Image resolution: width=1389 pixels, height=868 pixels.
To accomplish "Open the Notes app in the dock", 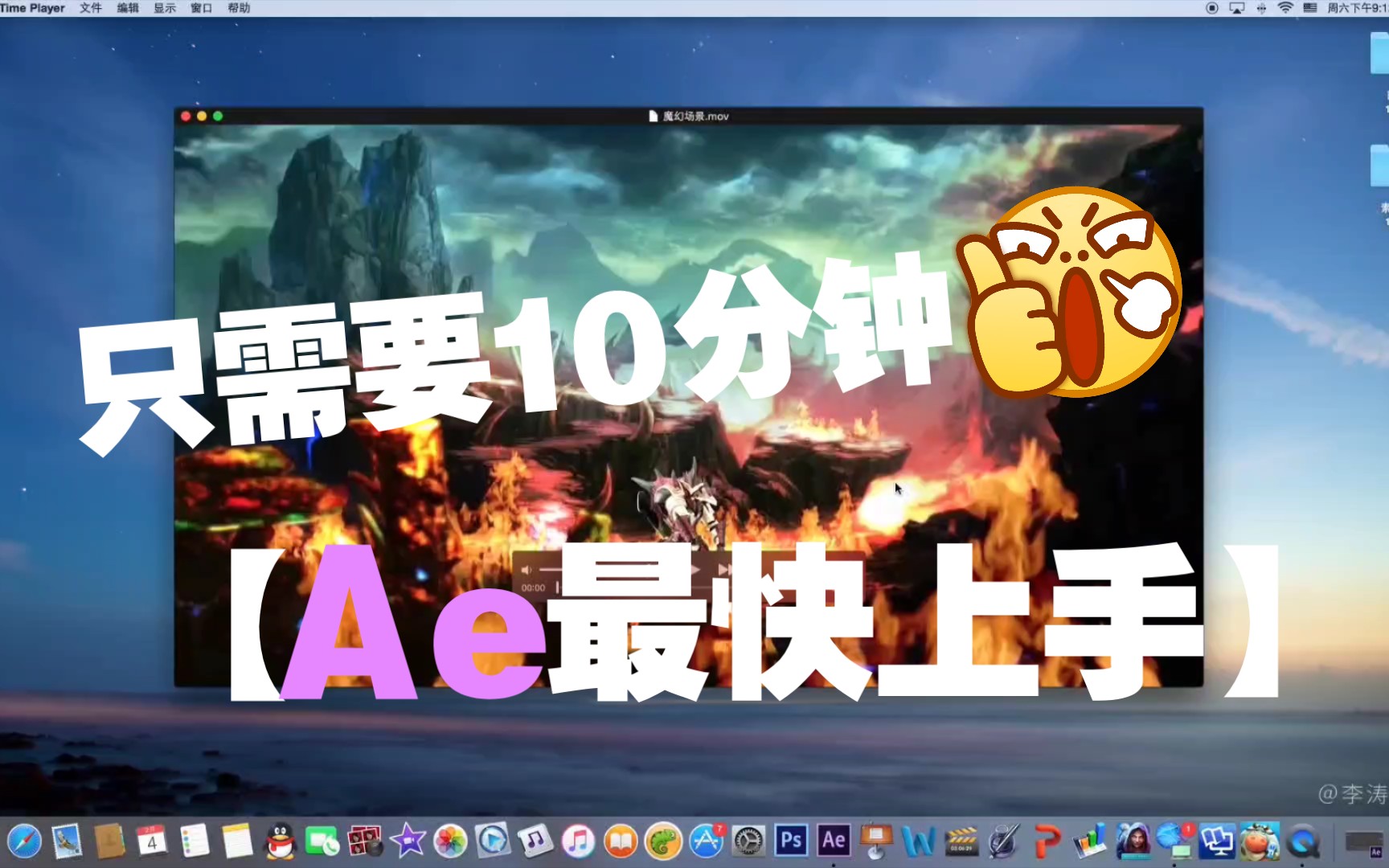I will 237,841.
